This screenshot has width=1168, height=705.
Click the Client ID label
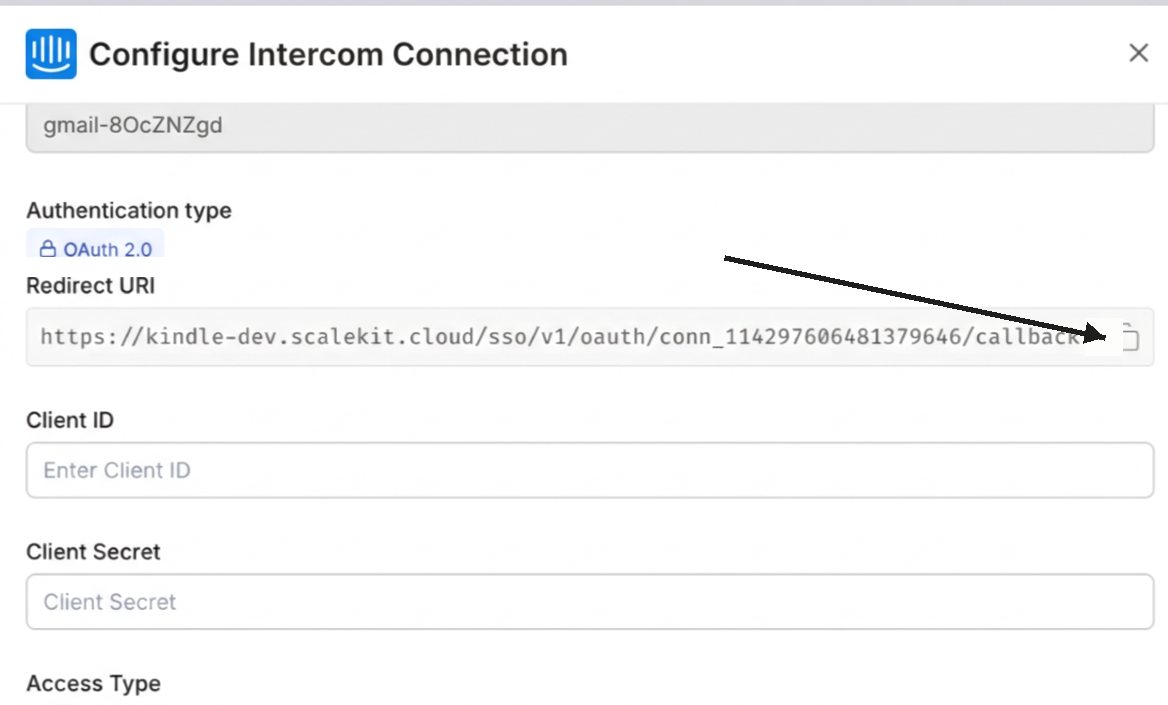(x=70, y=420)
